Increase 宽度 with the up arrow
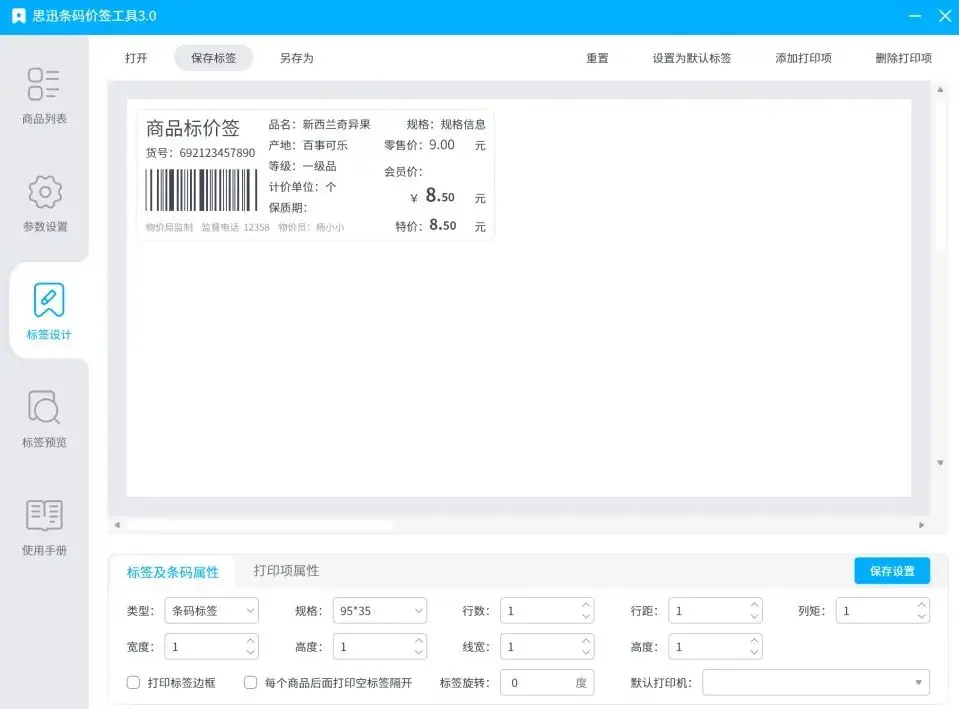This screenshot has height=709, width=959. 250,640
